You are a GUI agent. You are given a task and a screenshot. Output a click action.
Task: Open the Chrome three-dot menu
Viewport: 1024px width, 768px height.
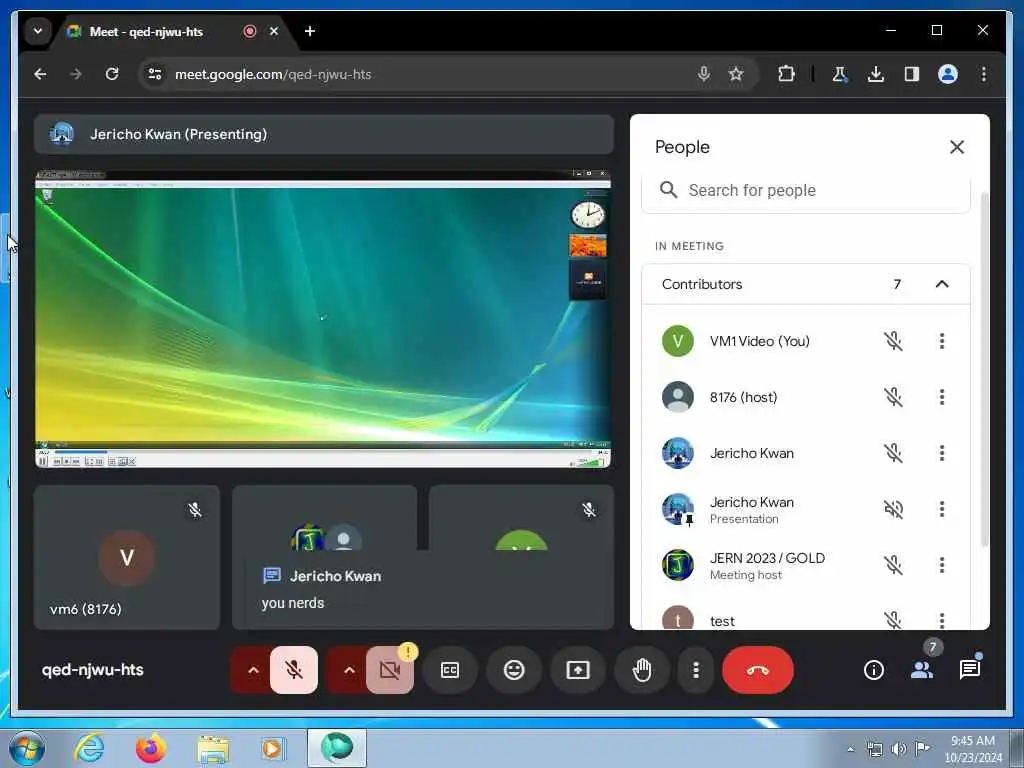coord(984,74)
